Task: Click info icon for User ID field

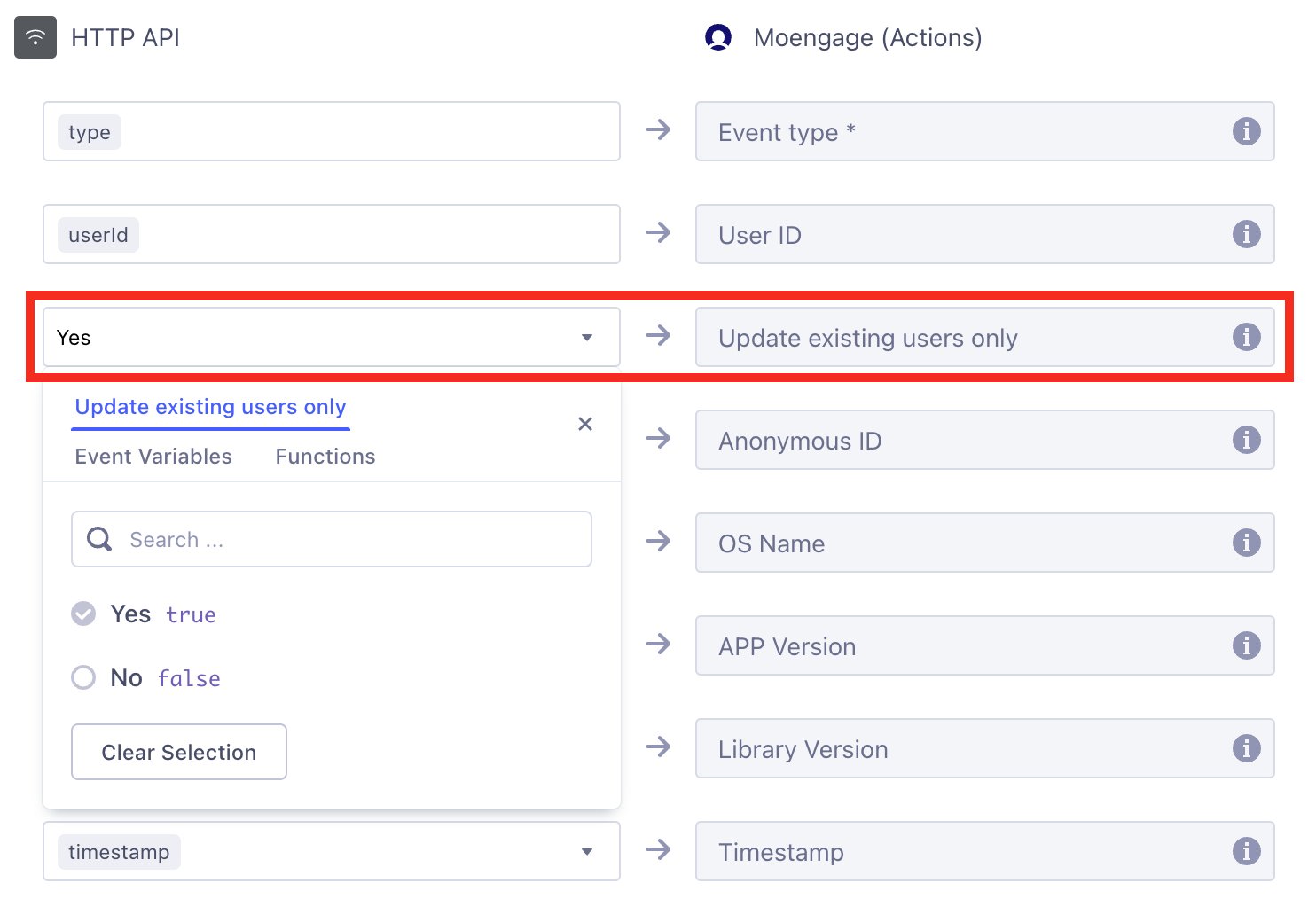Action: click(1246, 234)
